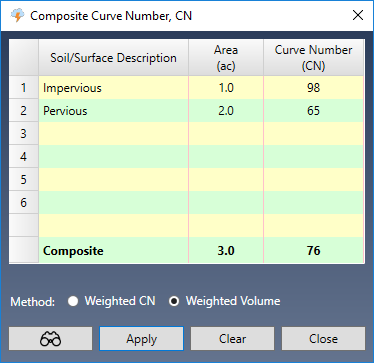Click the Clear button

coord(232,339)
